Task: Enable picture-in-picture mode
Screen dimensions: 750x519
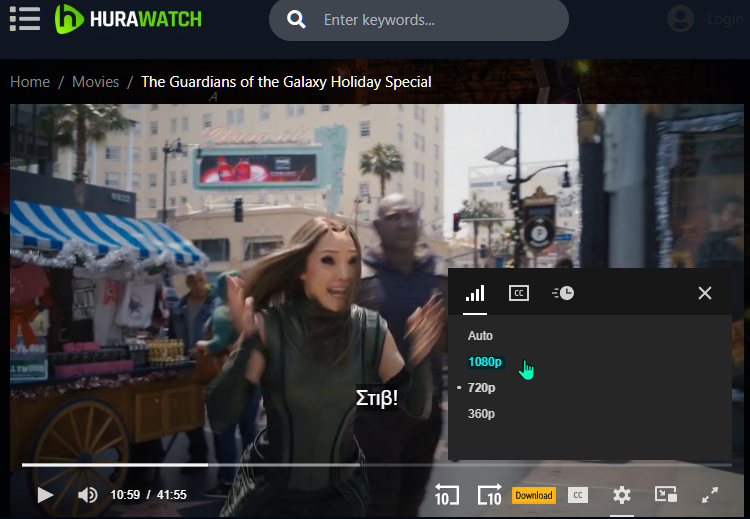Action: coord(666,494)
